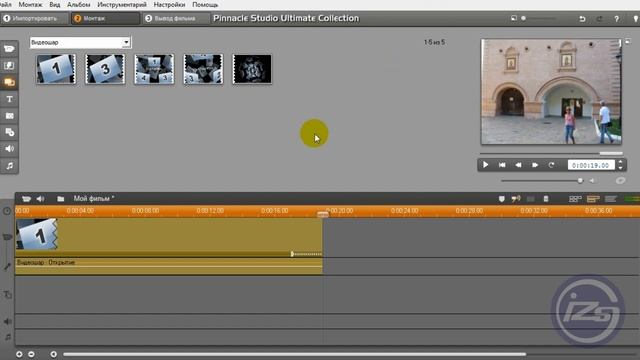Zoom in timeline with plus button
Image resolution: width=640 pixels, height=360 pixels.
[x=19, y=354]
